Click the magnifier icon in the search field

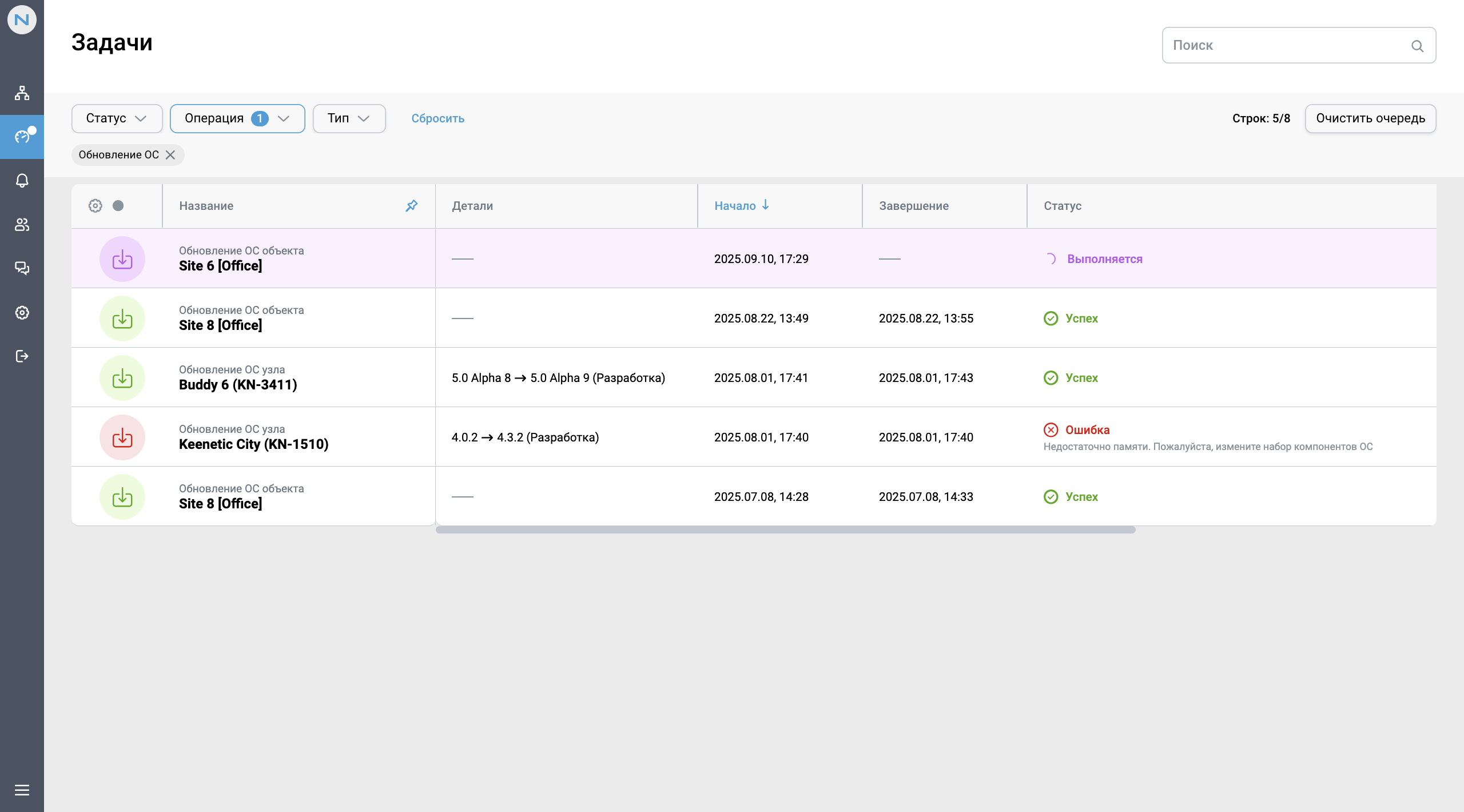[x=1417, y=46]
